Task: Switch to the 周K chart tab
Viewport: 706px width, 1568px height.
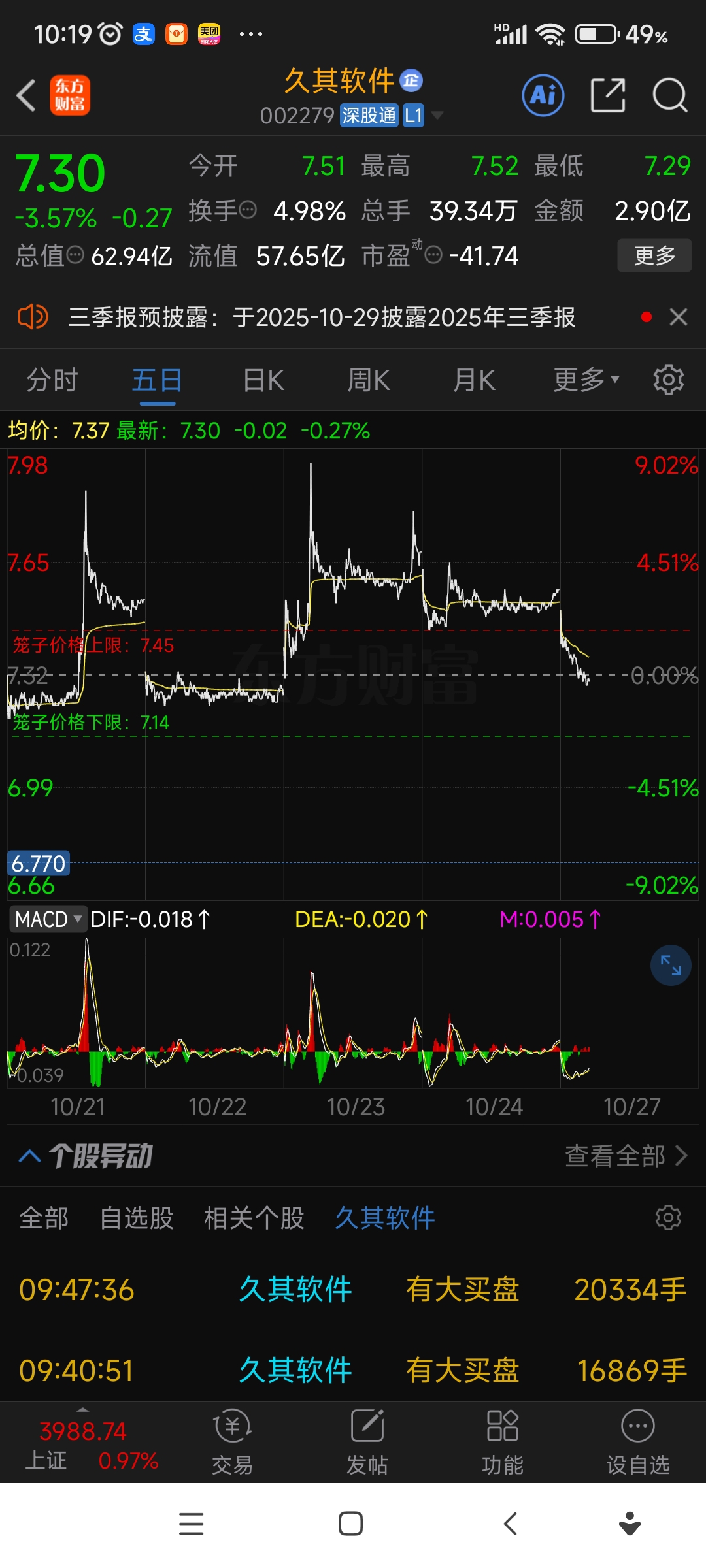Action: pos(369,380)
